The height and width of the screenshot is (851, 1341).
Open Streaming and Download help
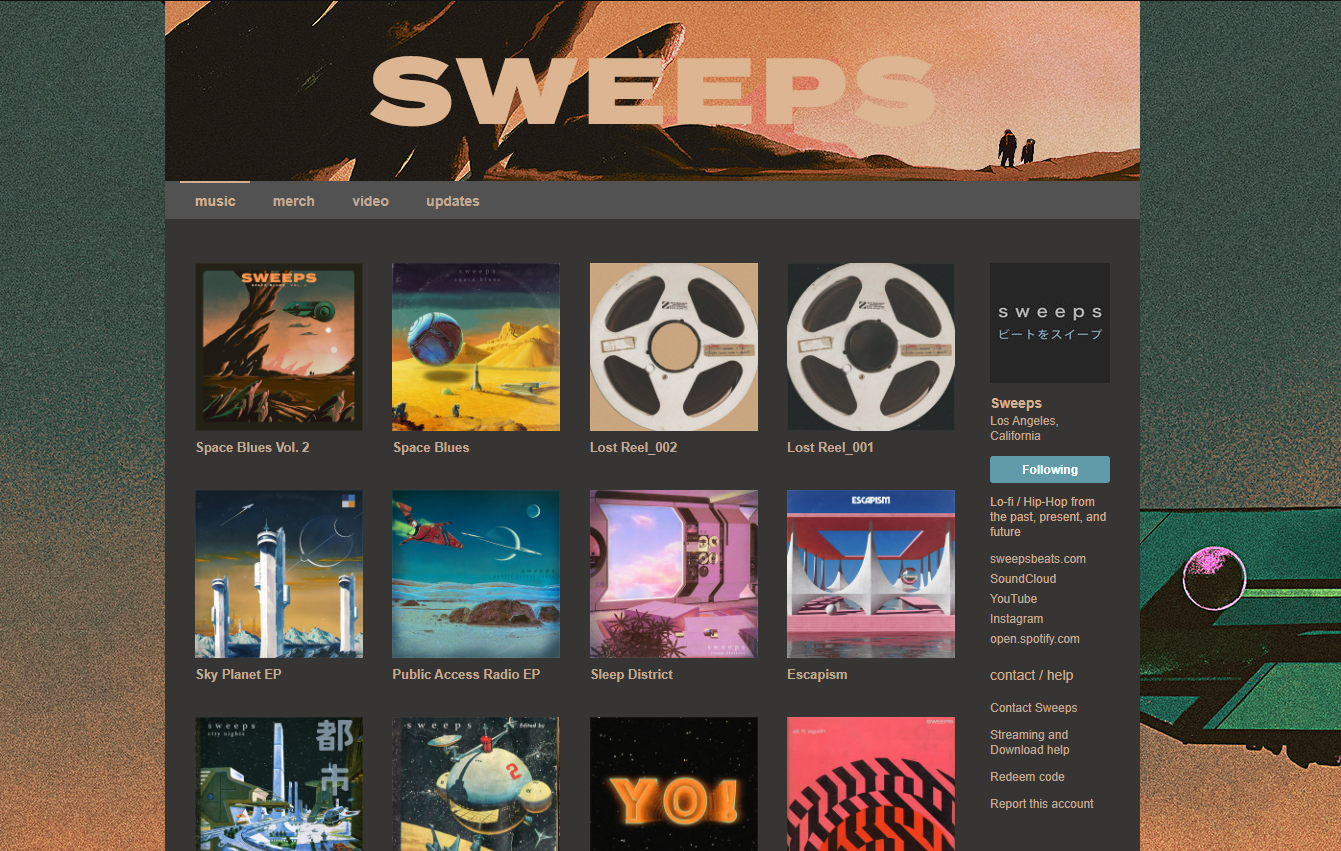coord(1030,742)
